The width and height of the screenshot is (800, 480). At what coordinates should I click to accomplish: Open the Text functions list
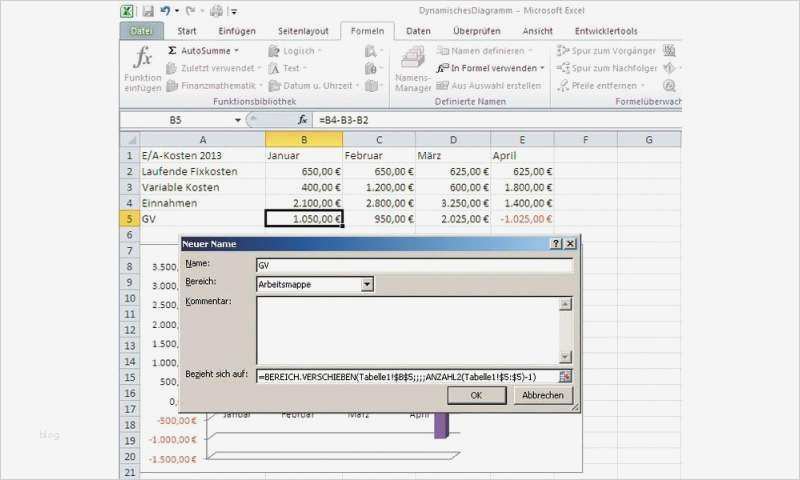287,68
